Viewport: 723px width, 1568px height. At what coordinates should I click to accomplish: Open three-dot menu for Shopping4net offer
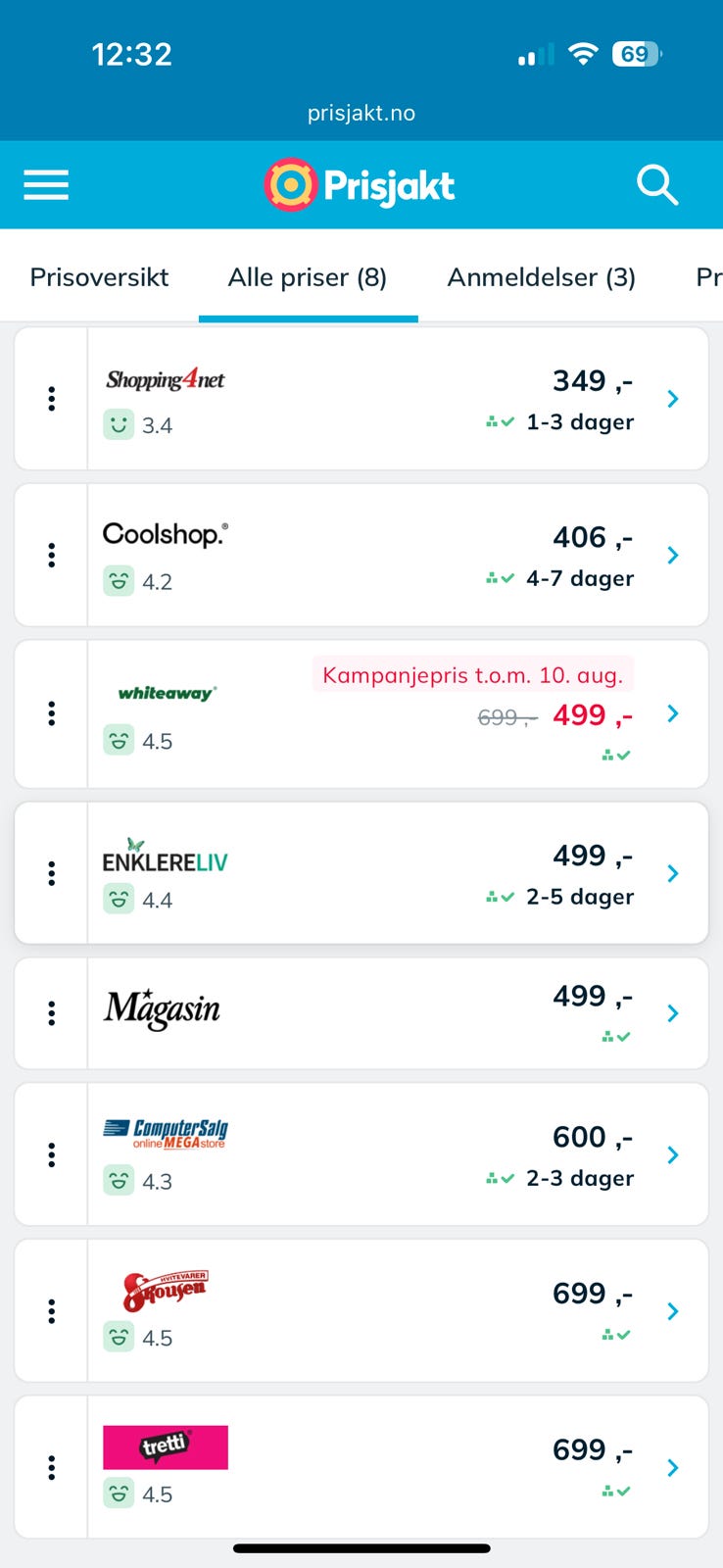[x=51, y=399]
